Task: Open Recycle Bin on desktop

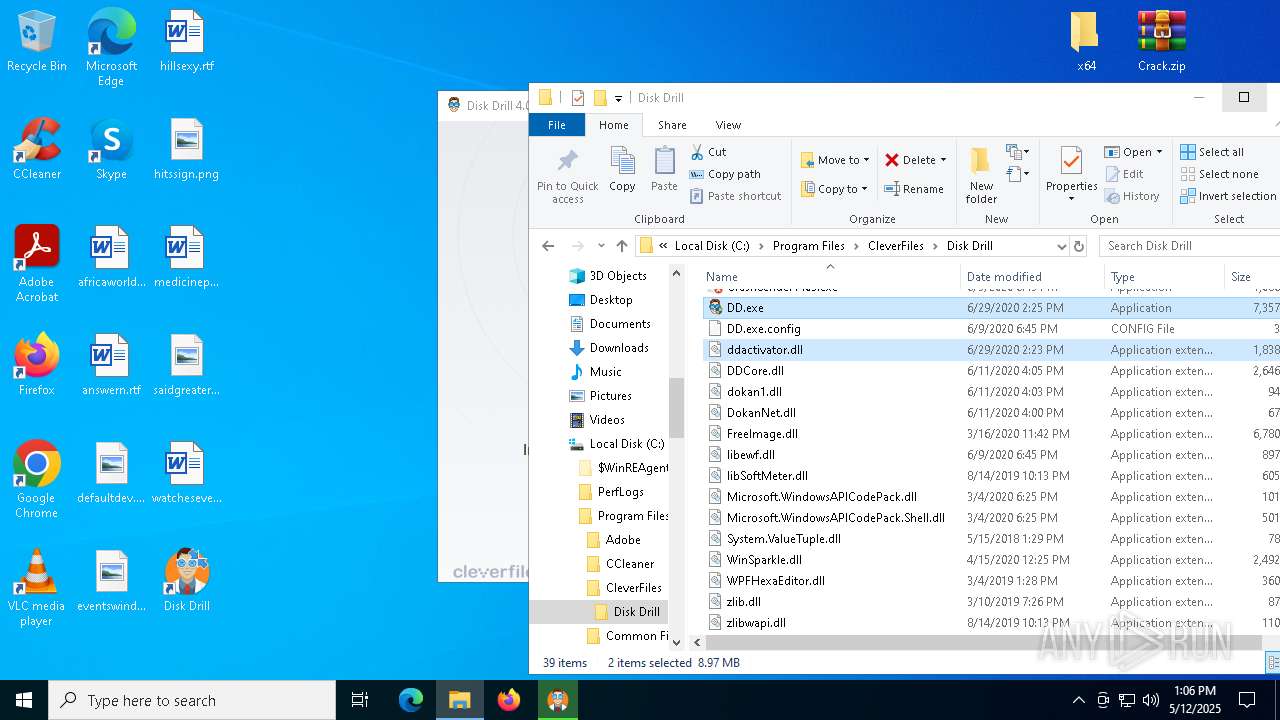Action: (37, 42)
